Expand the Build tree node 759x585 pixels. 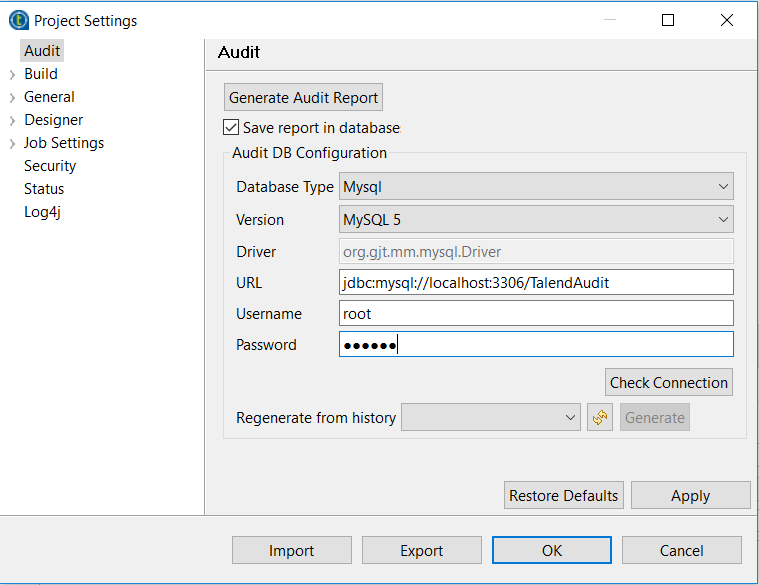click(12, 74)
